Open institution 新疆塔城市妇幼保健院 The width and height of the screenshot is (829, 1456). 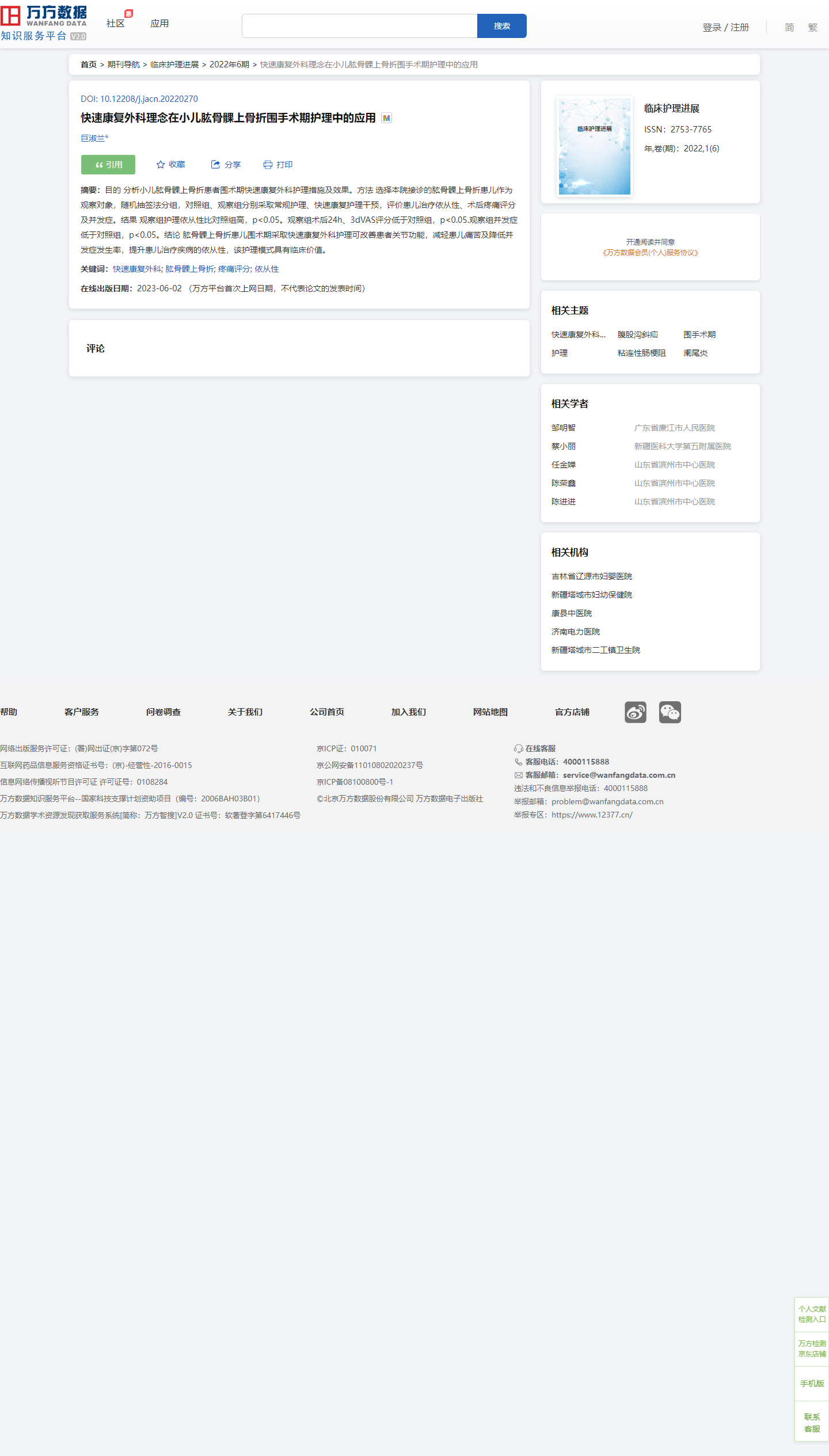[592, 595]
